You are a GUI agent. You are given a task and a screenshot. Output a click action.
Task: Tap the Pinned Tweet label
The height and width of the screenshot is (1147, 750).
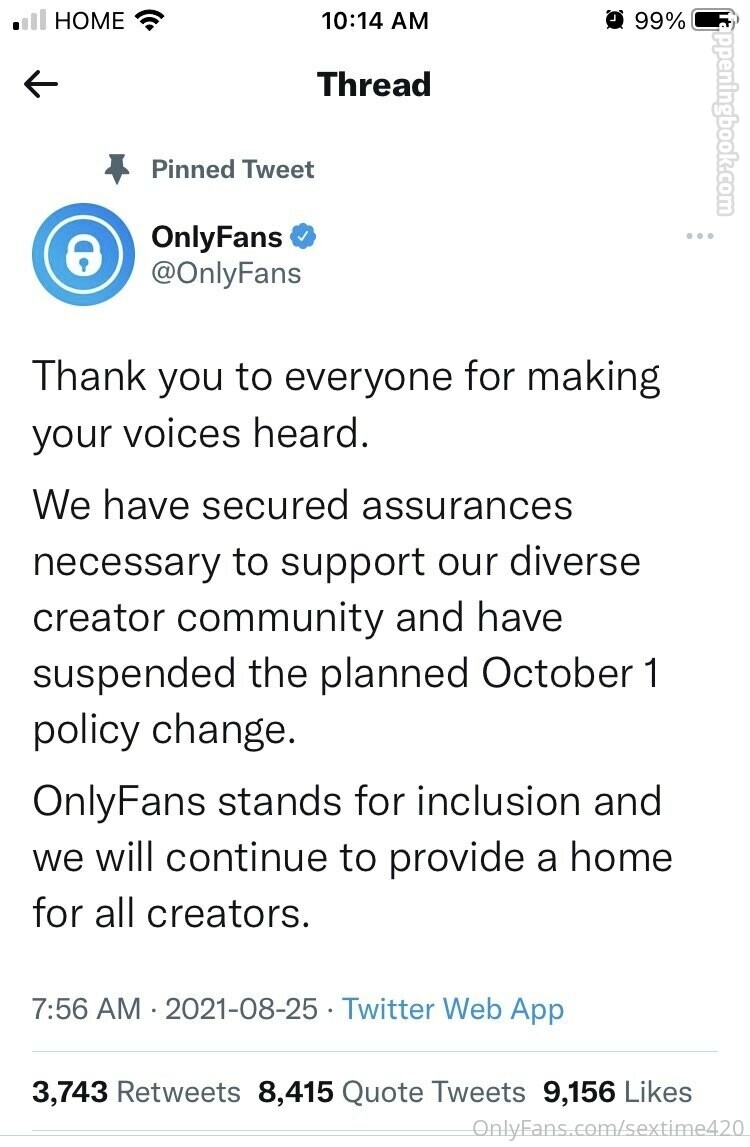coord(232,170)
